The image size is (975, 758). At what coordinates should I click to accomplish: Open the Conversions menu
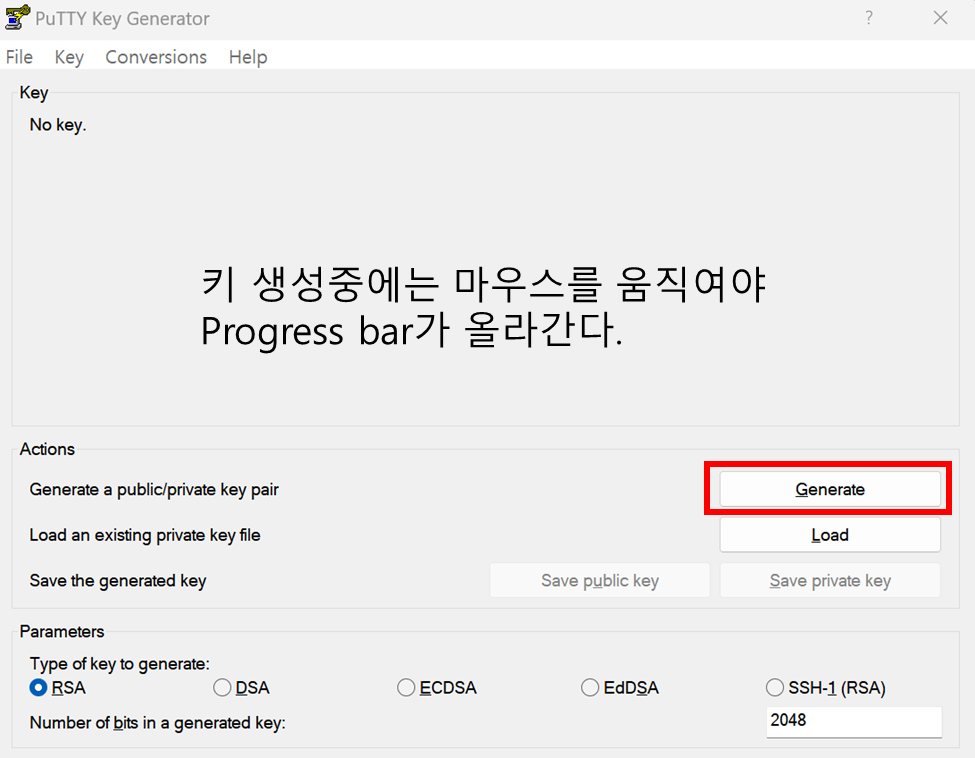156,57
